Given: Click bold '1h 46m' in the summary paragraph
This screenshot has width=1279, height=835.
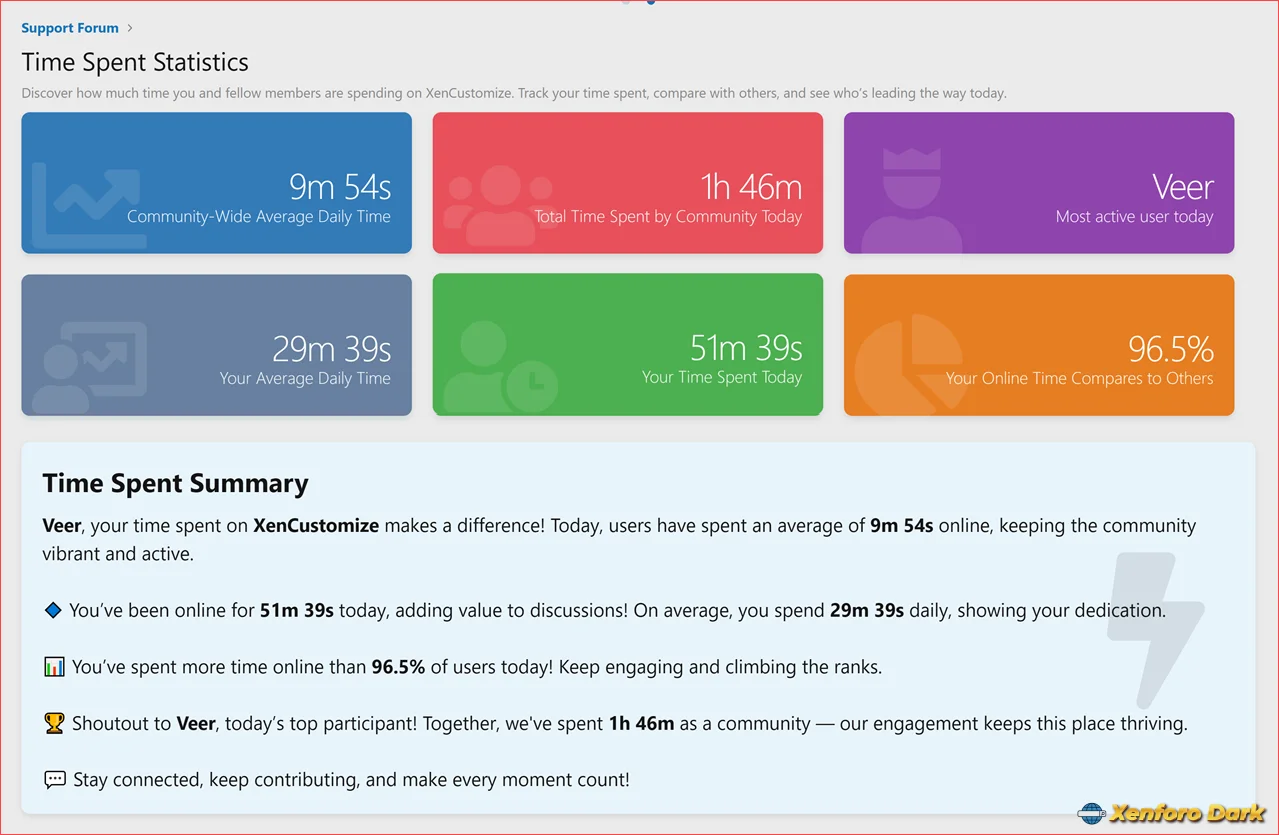Looking at the screenshot, I should click(x=641, y=724).
